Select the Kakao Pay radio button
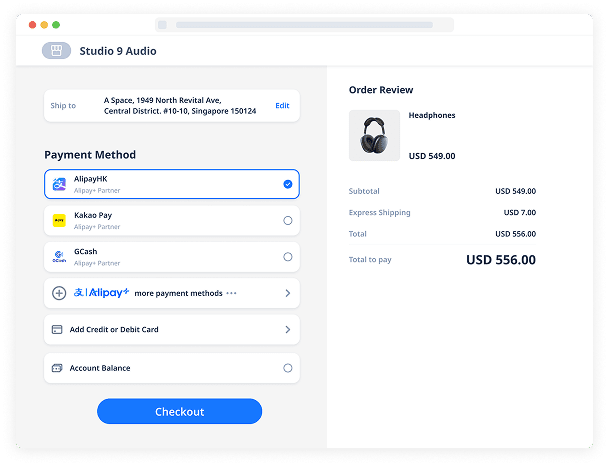This screenshot has height=466, width=609. [x=288, y=221]
